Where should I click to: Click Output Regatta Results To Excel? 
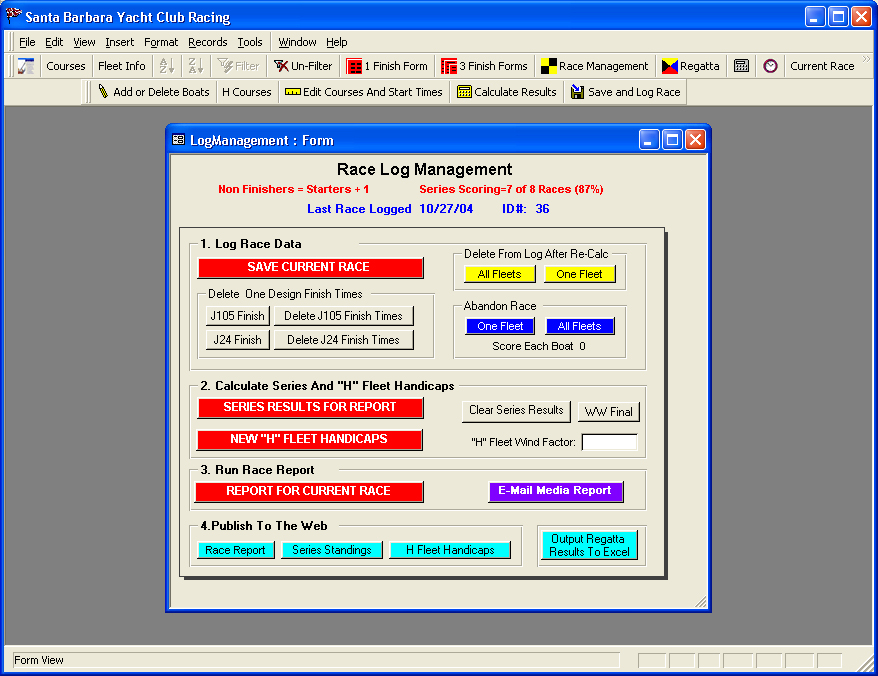(x=589, y=546)
